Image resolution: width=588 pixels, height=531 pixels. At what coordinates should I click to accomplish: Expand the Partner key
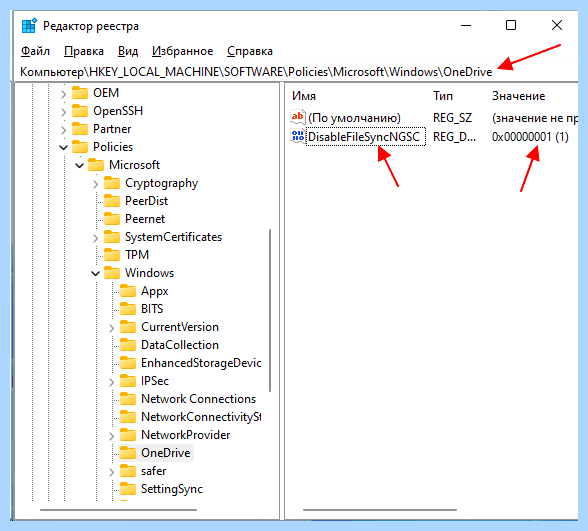pos(63,130)
